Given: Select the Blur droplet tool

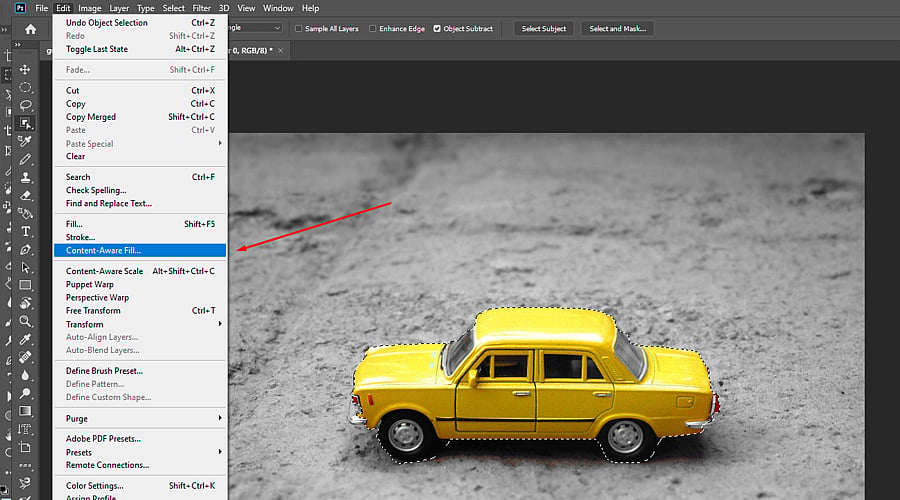Looking at the screenshot, I should (x=25, y=375).
